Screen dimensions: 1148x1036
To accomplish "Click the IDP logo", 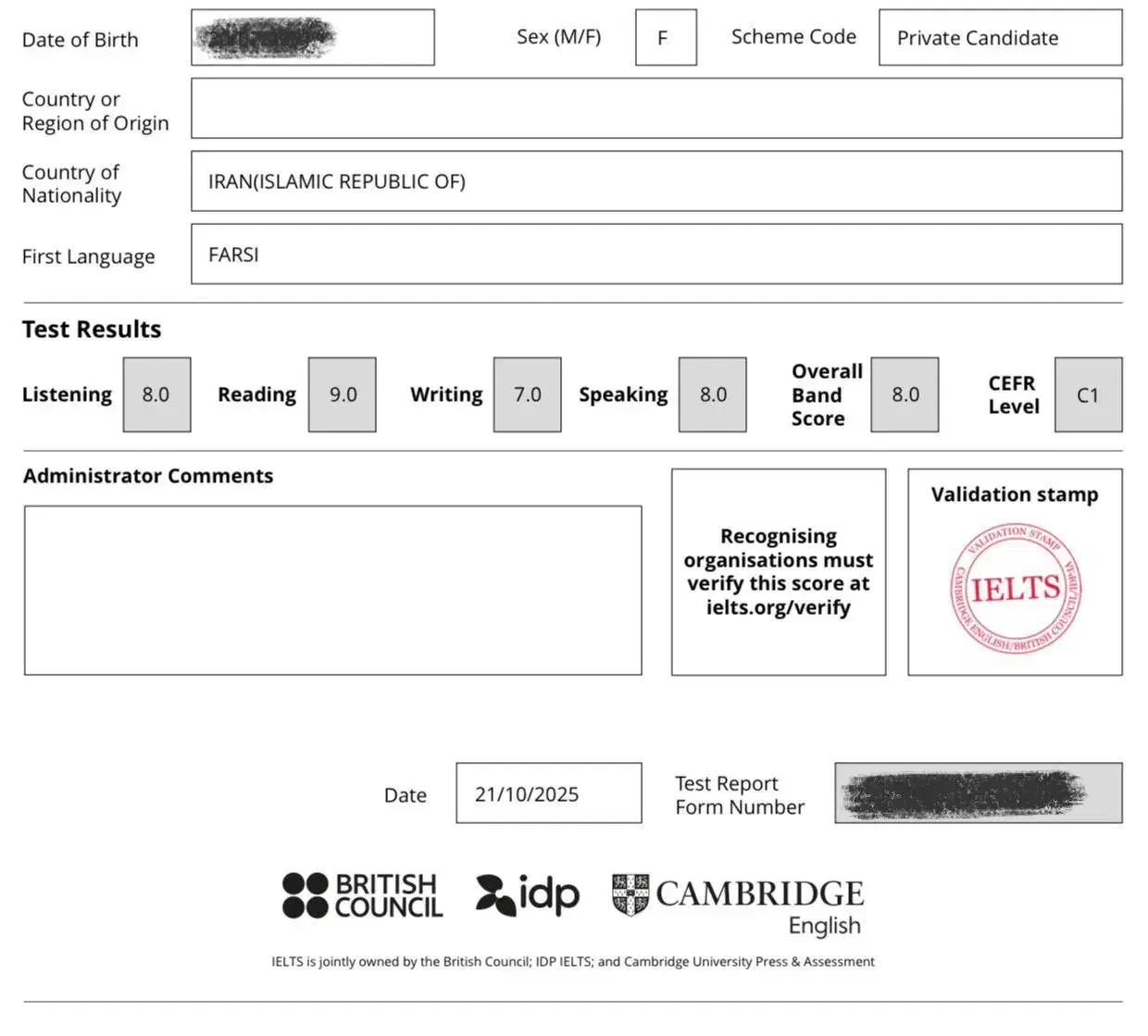I will (528, 894).
